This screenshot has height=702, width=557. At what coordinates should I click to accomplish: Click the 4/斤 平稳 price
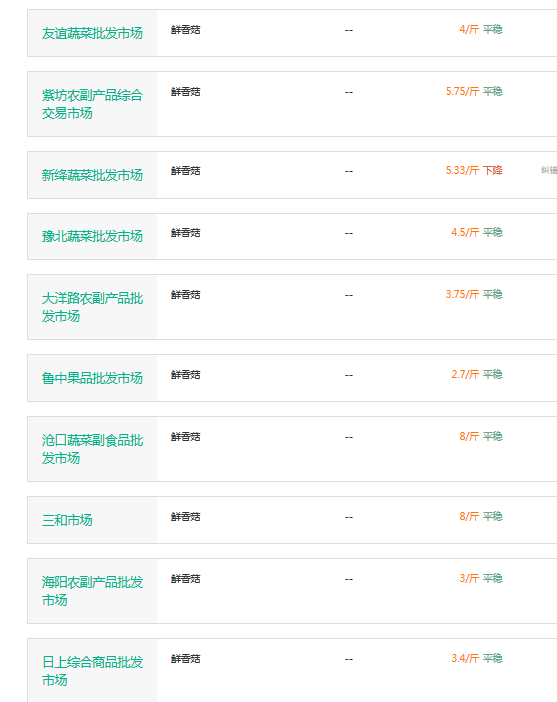pos(480,30)
